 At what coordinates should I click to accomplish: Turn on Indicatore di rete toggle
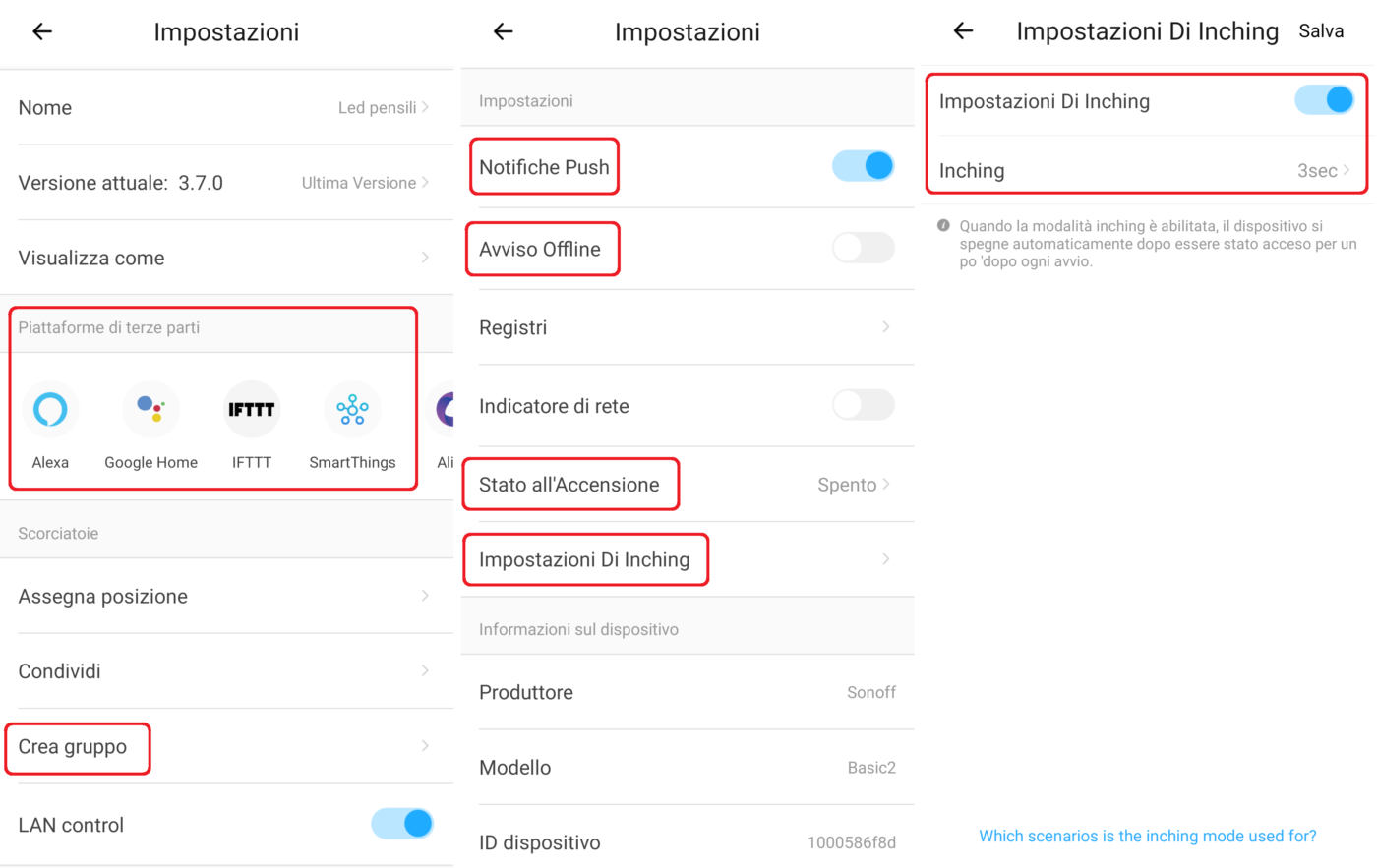click(863, 405)
